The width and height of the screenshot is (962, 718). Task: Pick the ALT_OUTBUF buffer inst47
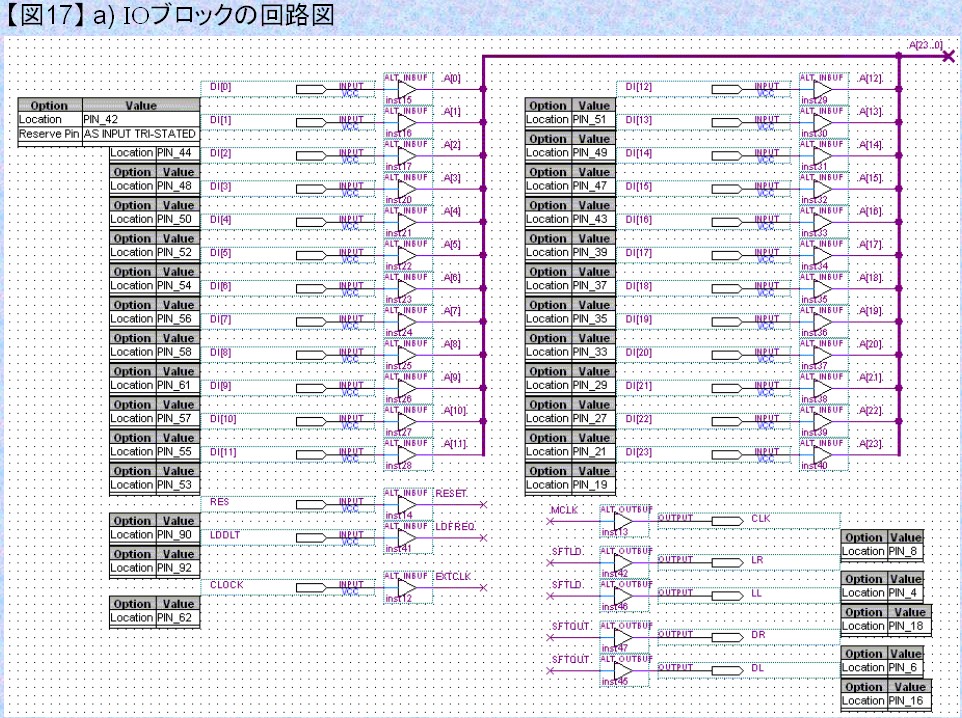[x=624, y=638]
